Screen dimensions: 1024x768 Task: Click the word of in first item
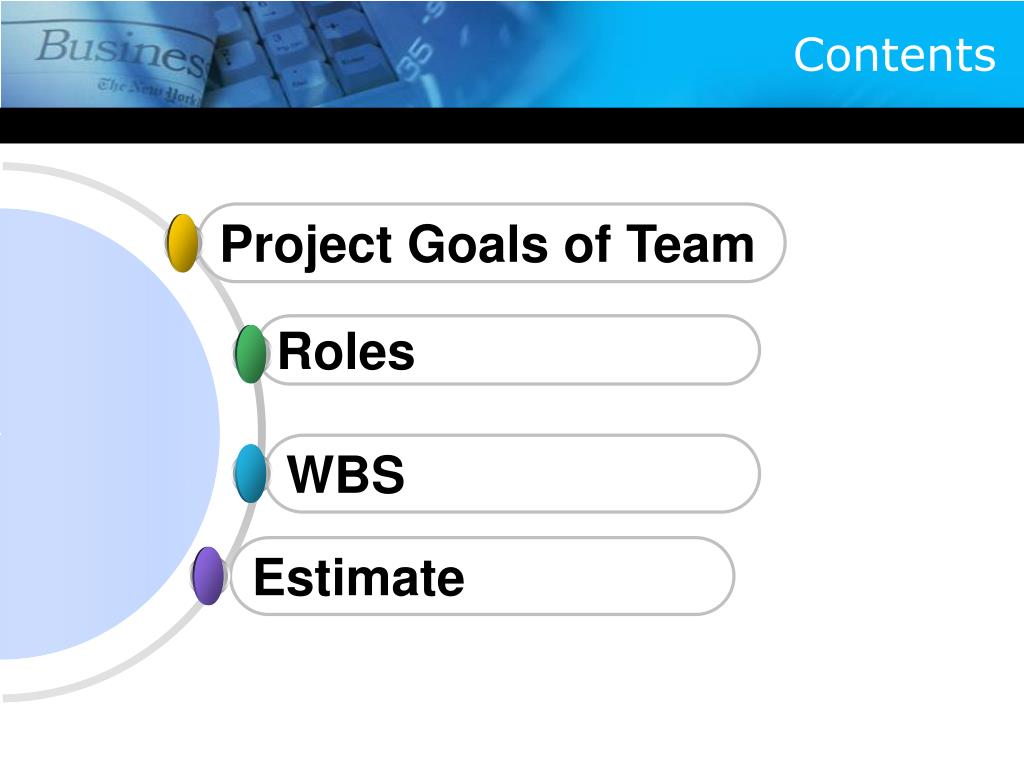tap(588, 244)
